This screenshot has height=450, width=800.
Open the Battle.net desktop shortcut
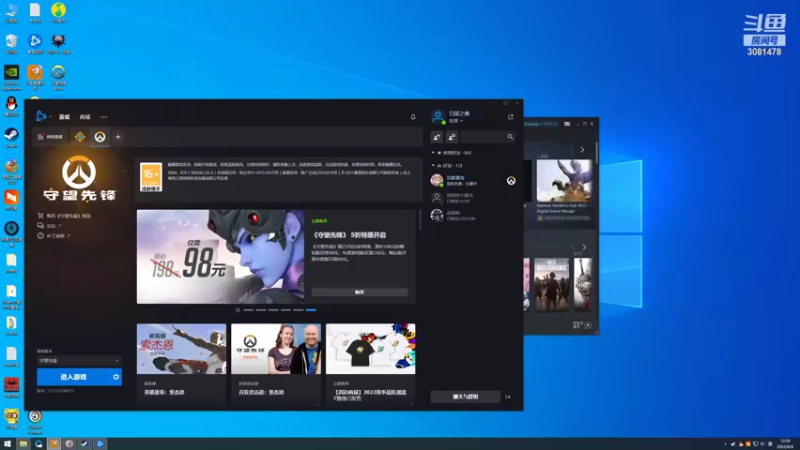point(35,44)
